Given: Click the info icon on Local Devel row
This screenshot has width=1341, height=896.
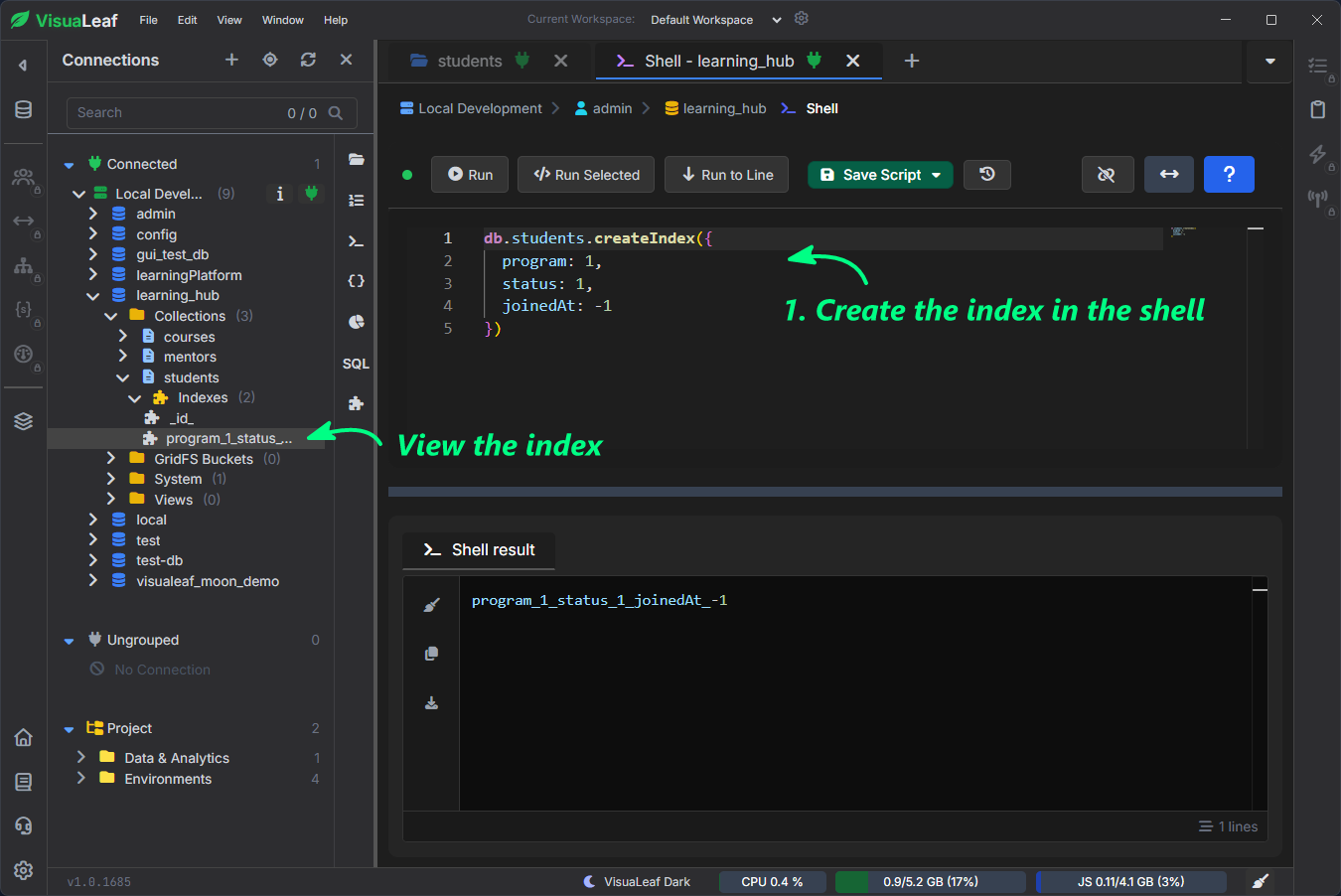Looking at the screenshot, I should (280, 194).
